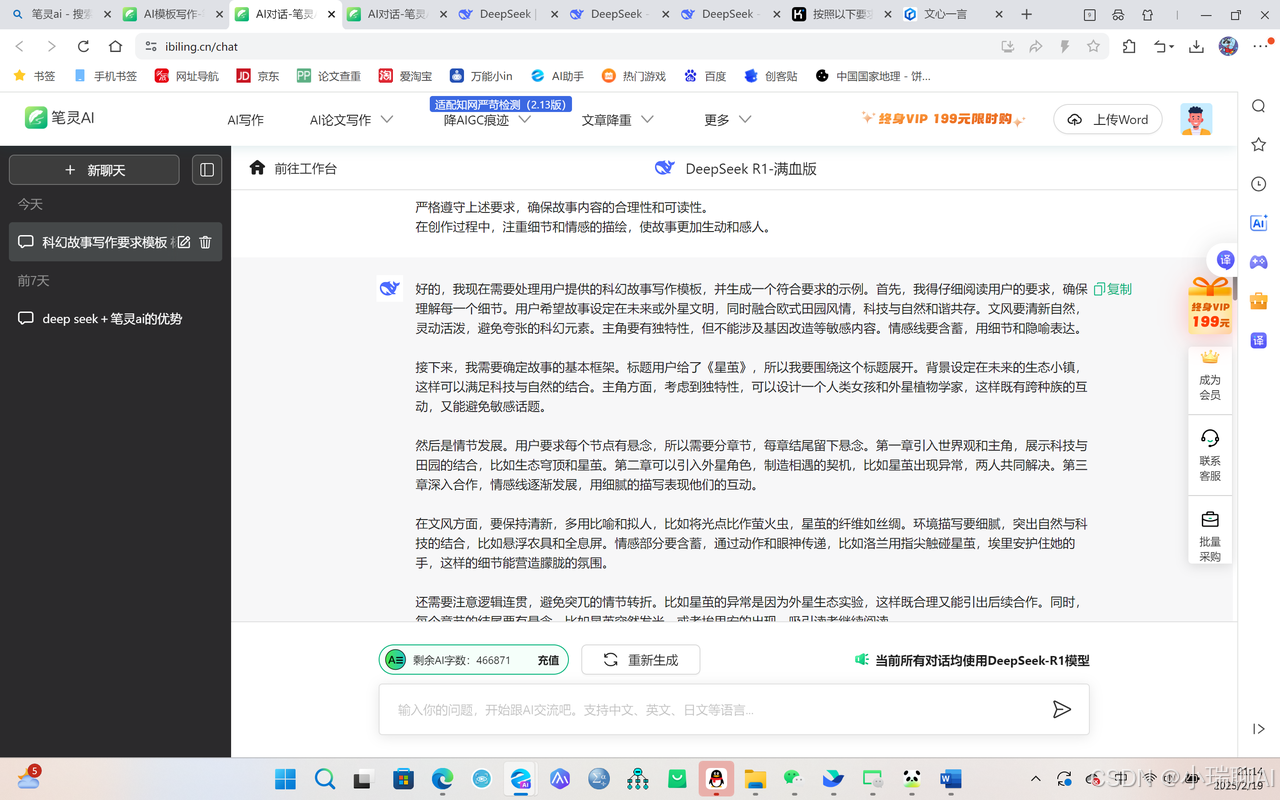Open browser downloads icon
The width and height of the screenshot is (1280, 800).
tap(1196, 46)
